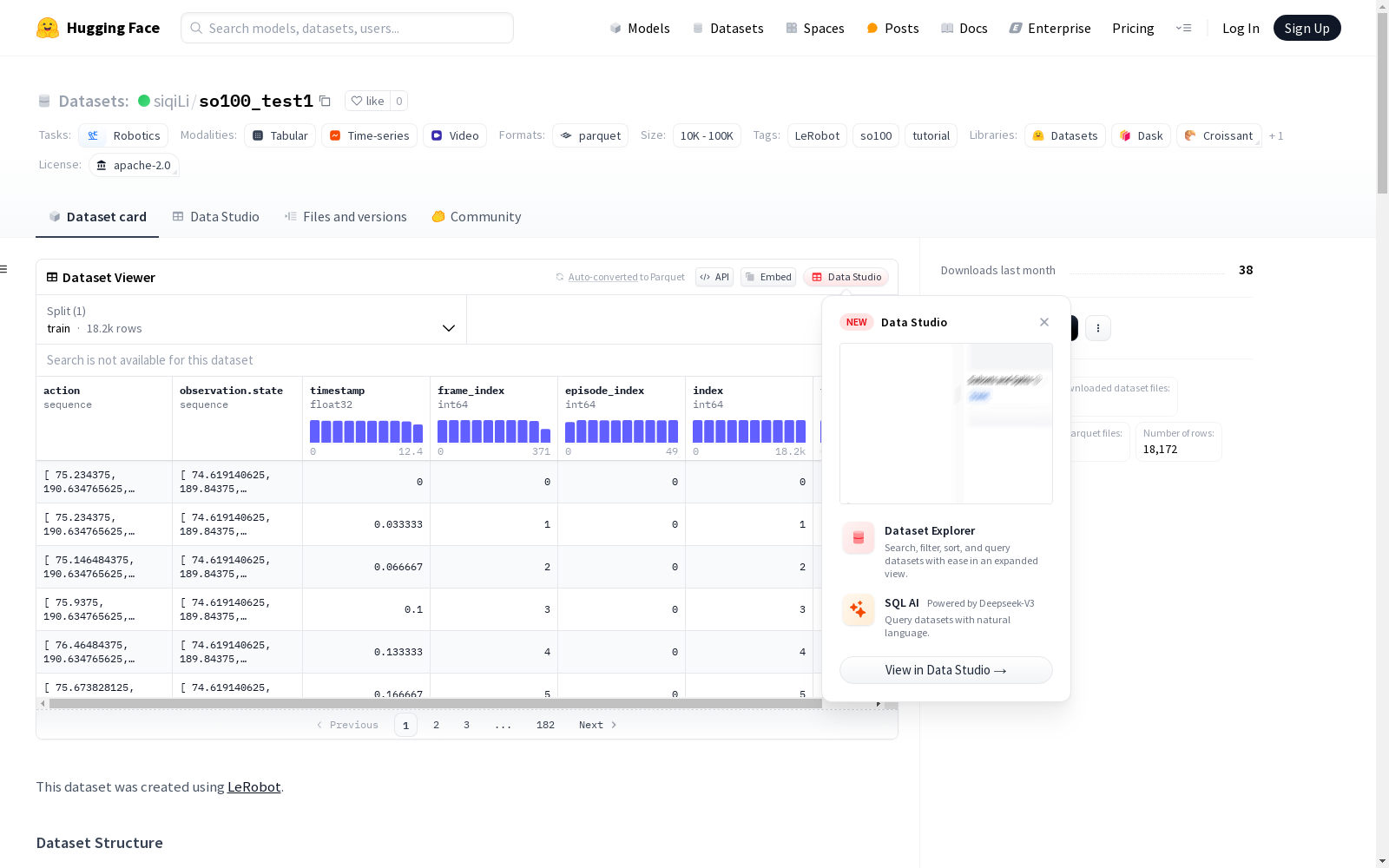Click the Dataset Viewer table icon
The image size is (1389, 868).
(52, 277)
